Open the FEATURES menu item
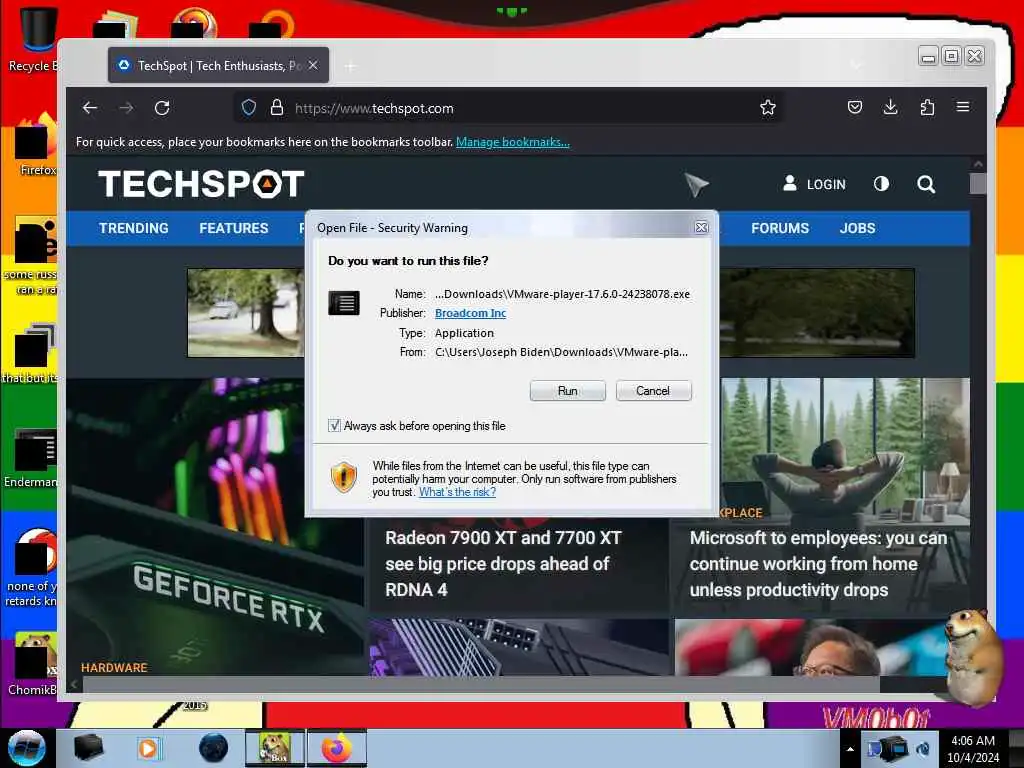This screenshot has width=1024, height=768. pyautogui.click(x=234, y=229)
